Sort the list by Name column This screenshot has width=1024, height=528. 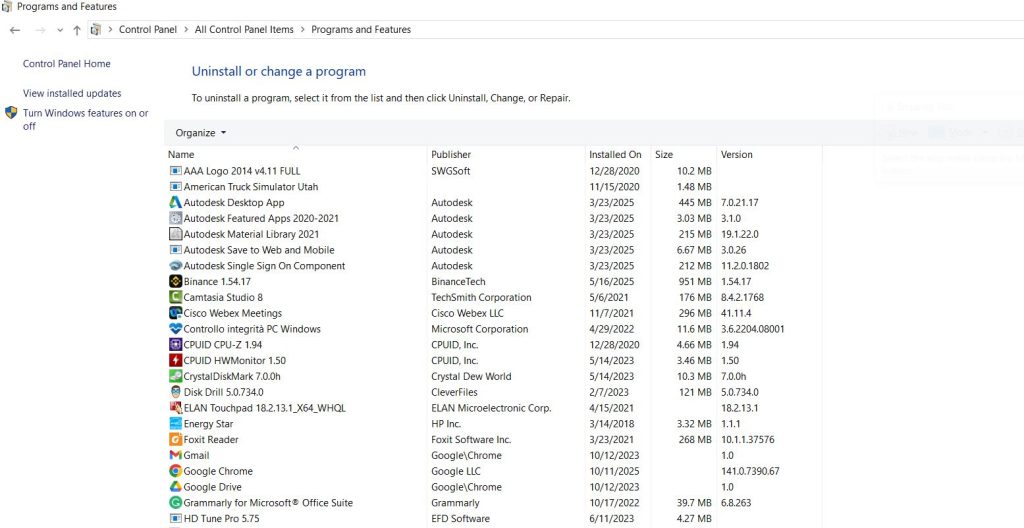click(182, 155)
